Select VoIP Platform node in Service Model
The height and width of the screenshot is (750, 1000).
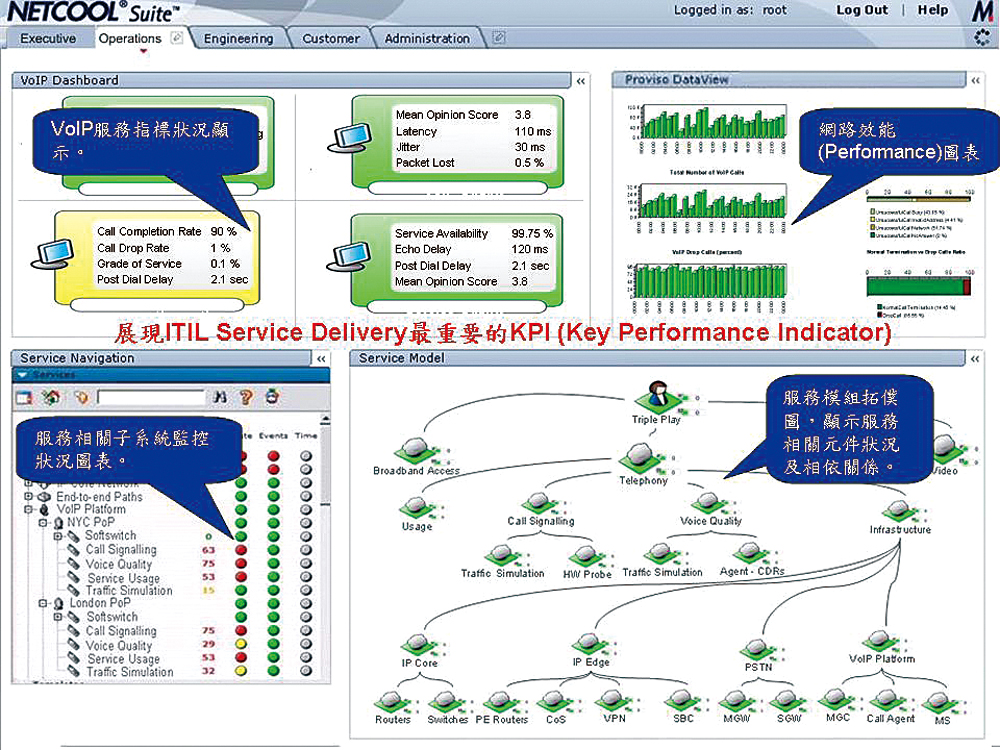click(x=881, y=647)
